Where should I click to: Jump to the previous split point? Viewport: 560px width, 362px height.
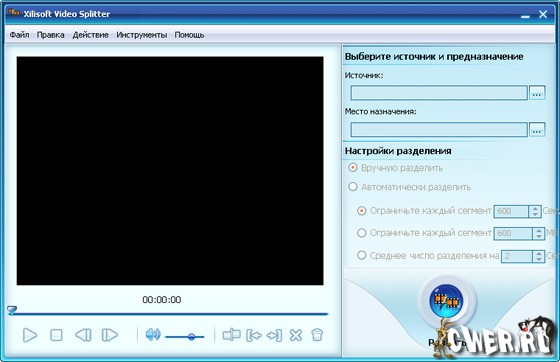coord(254,335)
